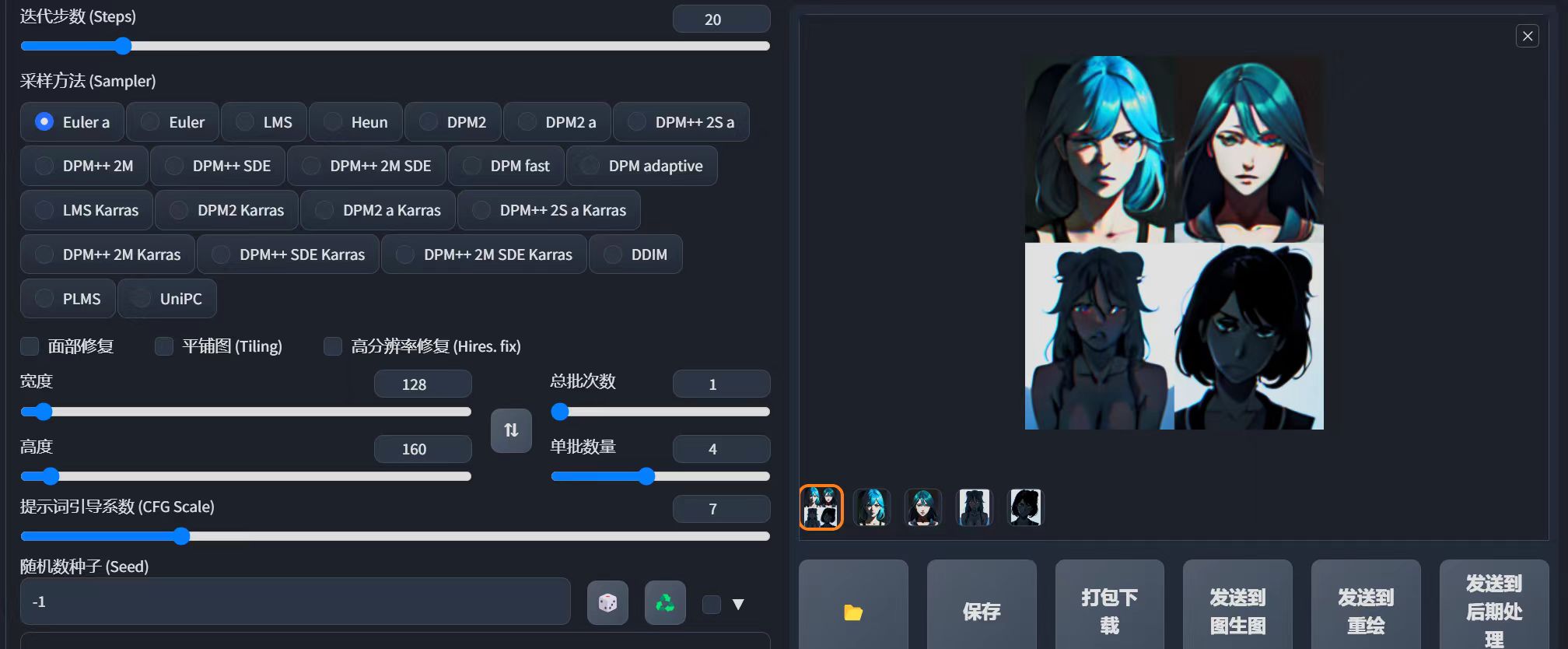This screenshot has width=1568, height=649.
Task: Toggle the extra seed checkbox beside the arrow
Action: coord(711,605)
